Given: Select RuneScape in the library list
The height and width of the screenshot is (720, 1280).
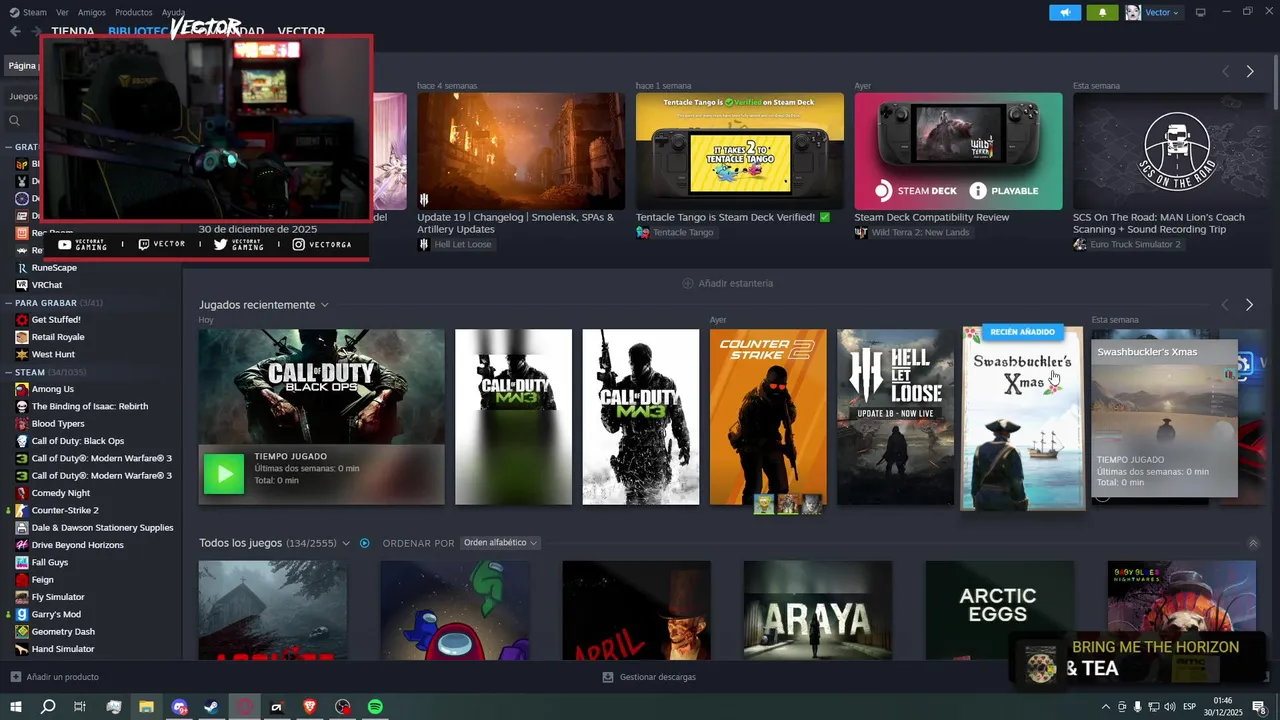Looking at the screenshot, I should [54, 268].
